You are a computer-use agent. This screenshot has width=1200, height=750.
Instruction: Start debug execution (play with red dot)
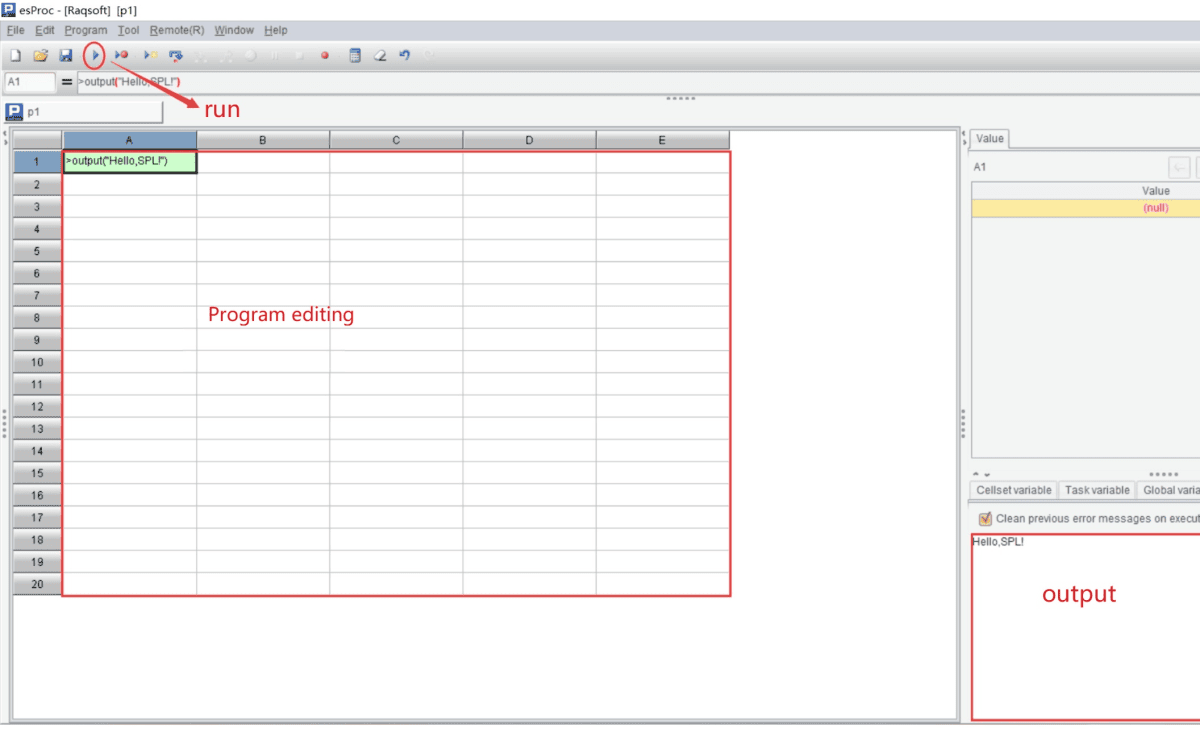tap(121, 56)
